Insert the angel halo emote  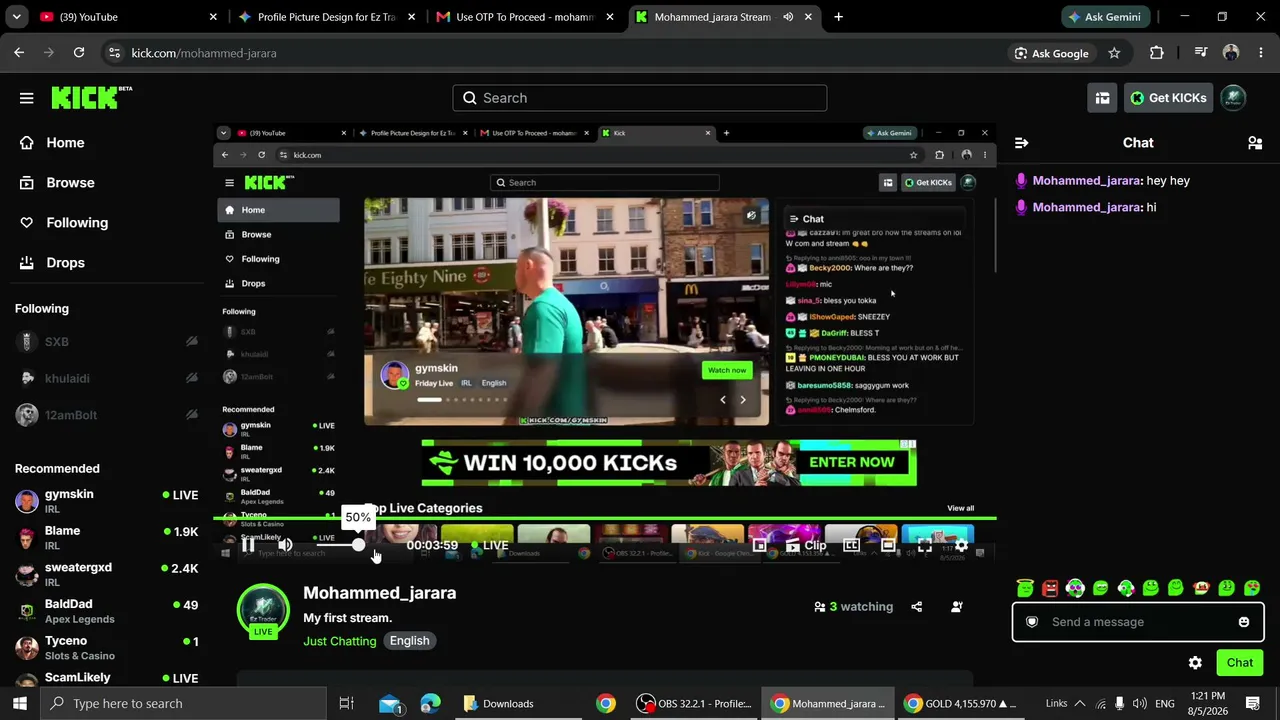coord(1025,588)
